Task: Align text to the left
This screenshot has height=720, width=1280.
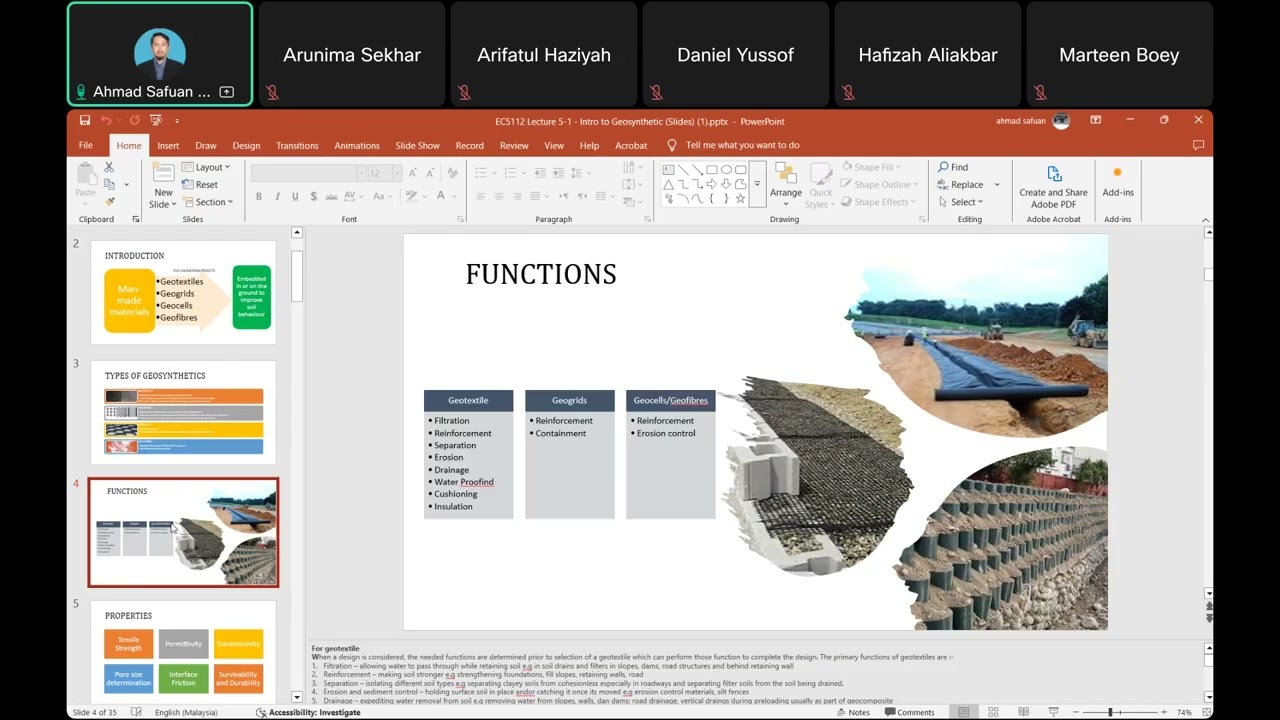Action: [x=480, y=196]
